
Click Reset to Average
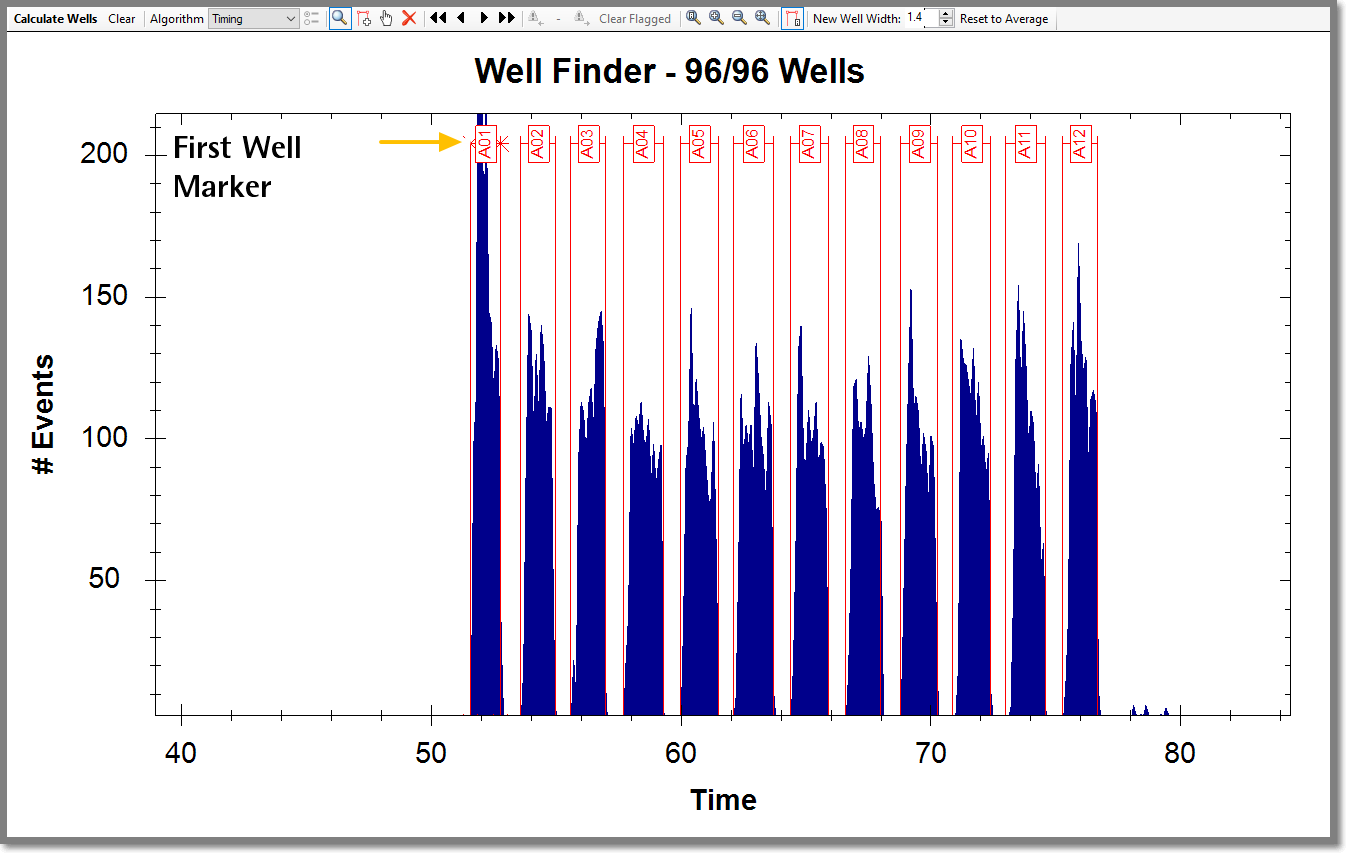[x=1003, y=17]
